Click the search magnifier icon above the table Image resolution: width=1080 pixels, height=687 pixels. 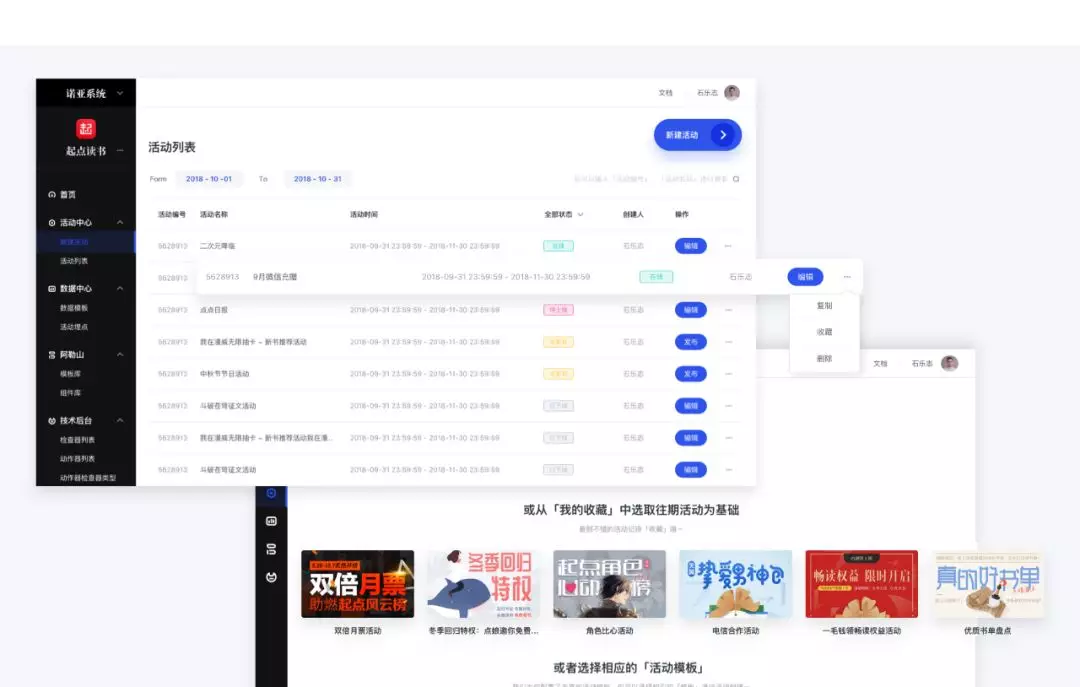(x=736, y=179)
